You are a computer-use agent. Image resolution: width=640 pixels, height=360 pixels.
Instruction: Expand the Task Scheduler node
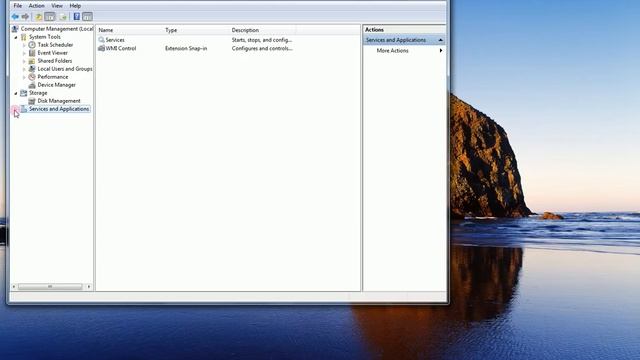coord(24,45)
